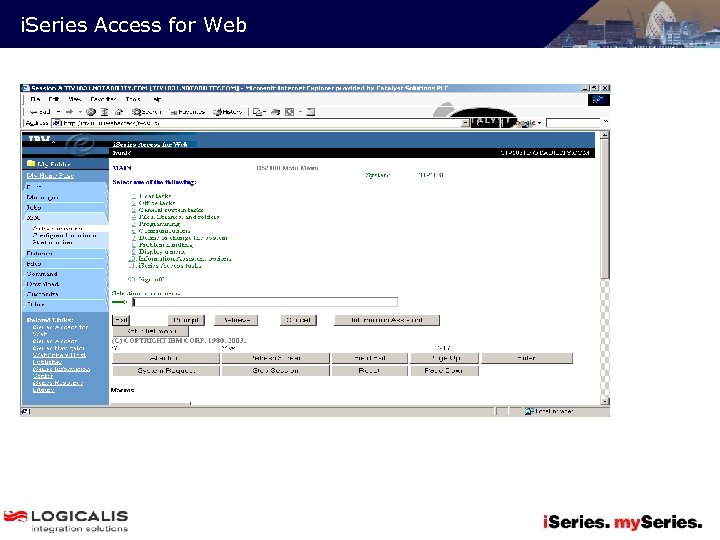Click the System Request button
This screenshot has height=540, width=720.
coord(166,371)
